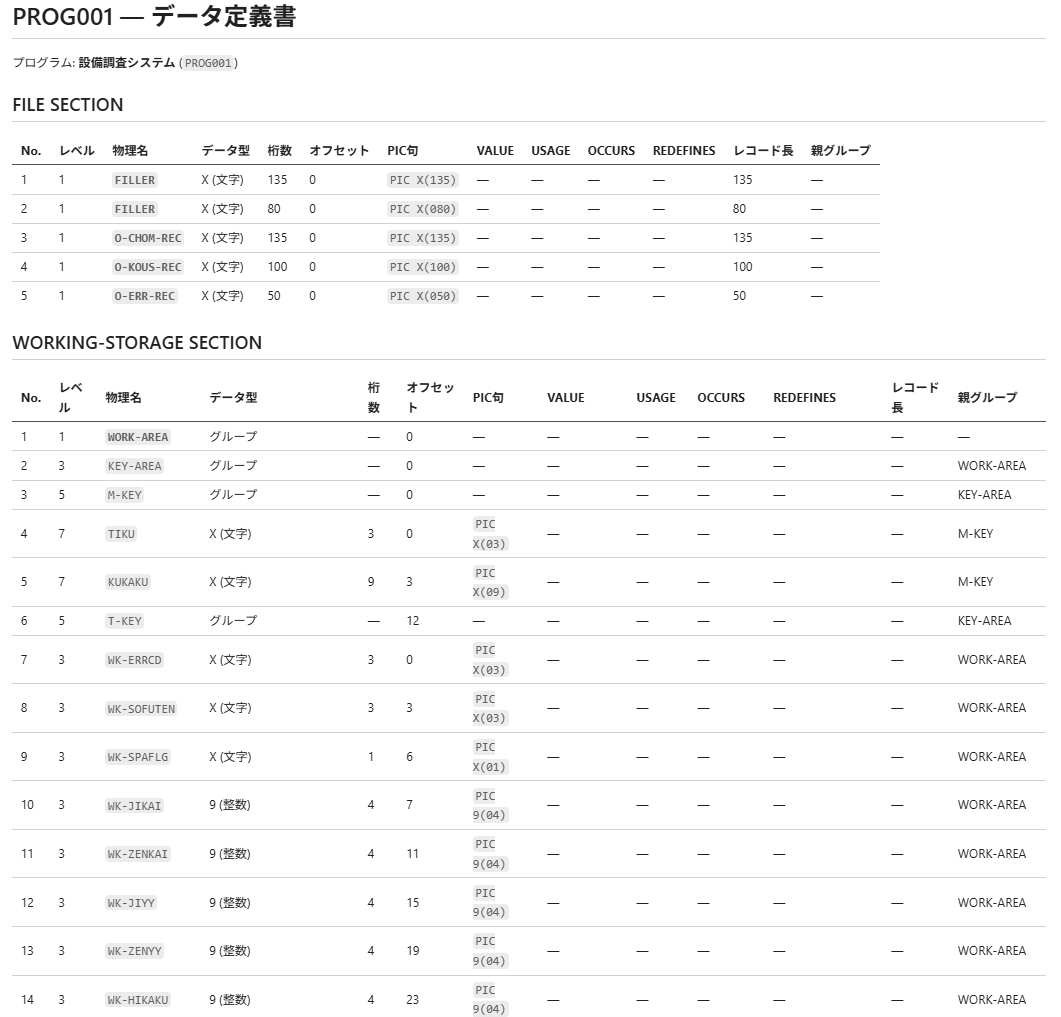Click the データ型 header in the WORKING-STORAGE table
This screenshot has width=1061, height=1017.
[233, 397]
